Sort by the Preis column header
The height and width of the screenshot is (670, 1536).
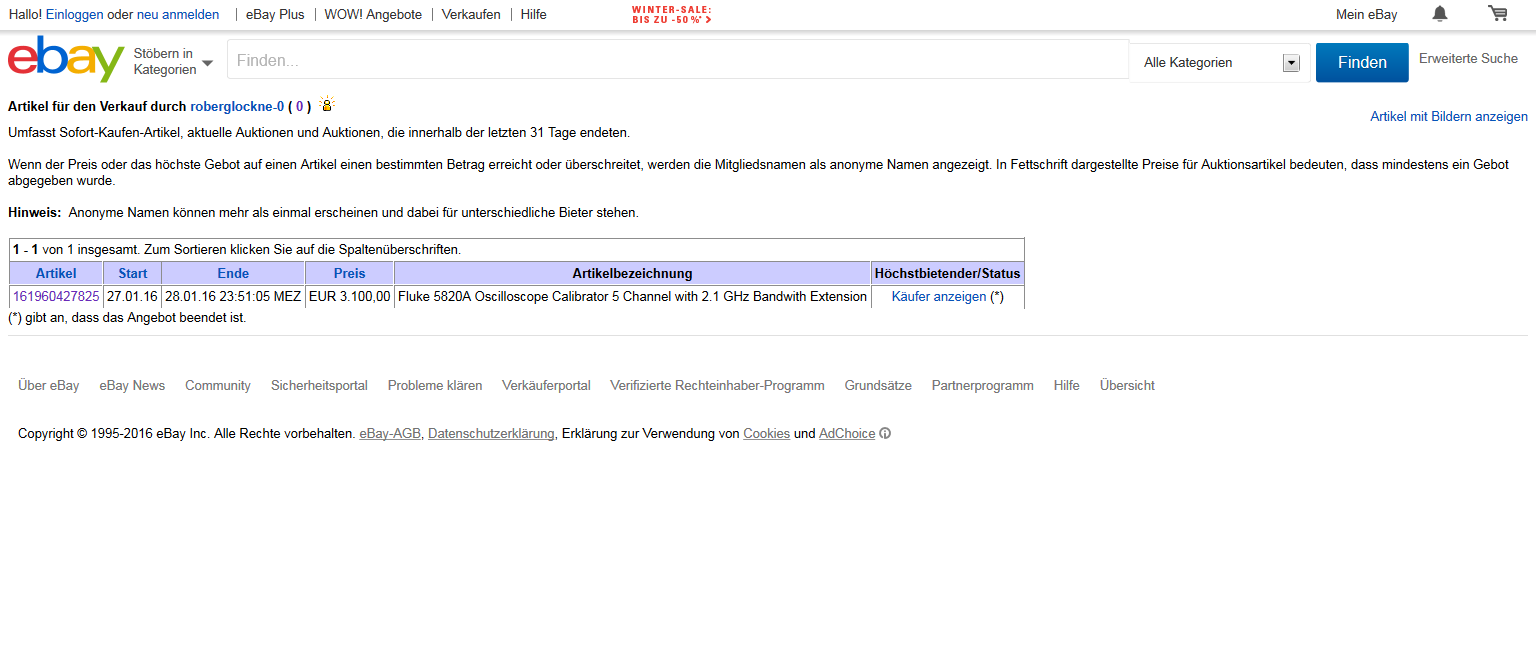pyautogui.click(x=350, y=273)
